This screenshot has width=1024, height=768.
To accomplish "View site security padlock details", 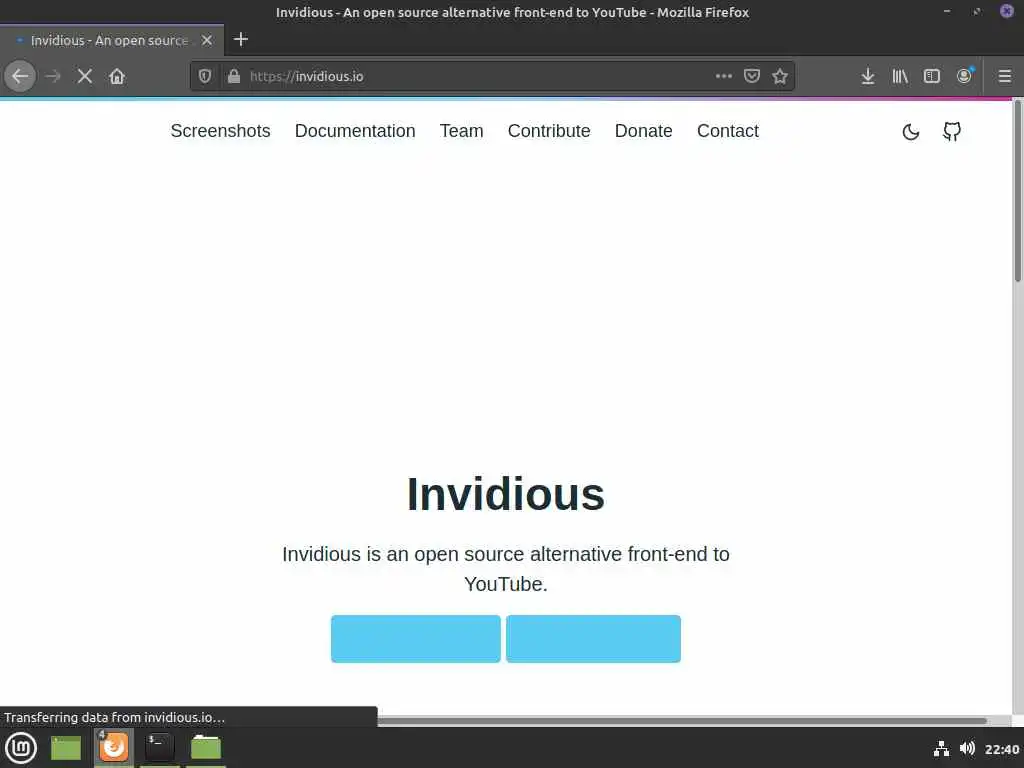I will pyautogui.click(x=234, y=76).
